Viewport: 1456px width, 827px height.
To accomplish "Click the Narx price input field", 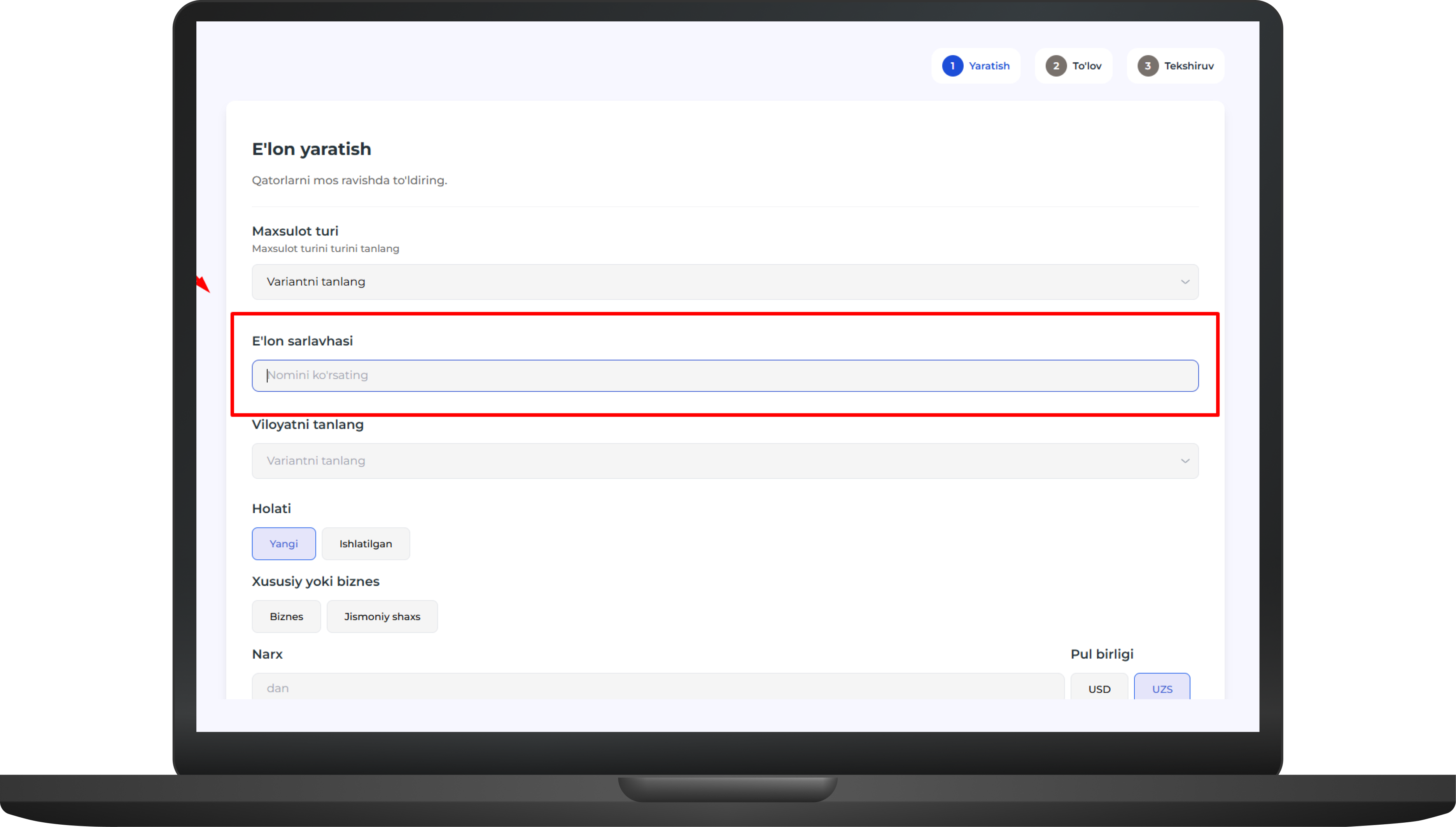I will pyautogui.click(x=658, y=687).
